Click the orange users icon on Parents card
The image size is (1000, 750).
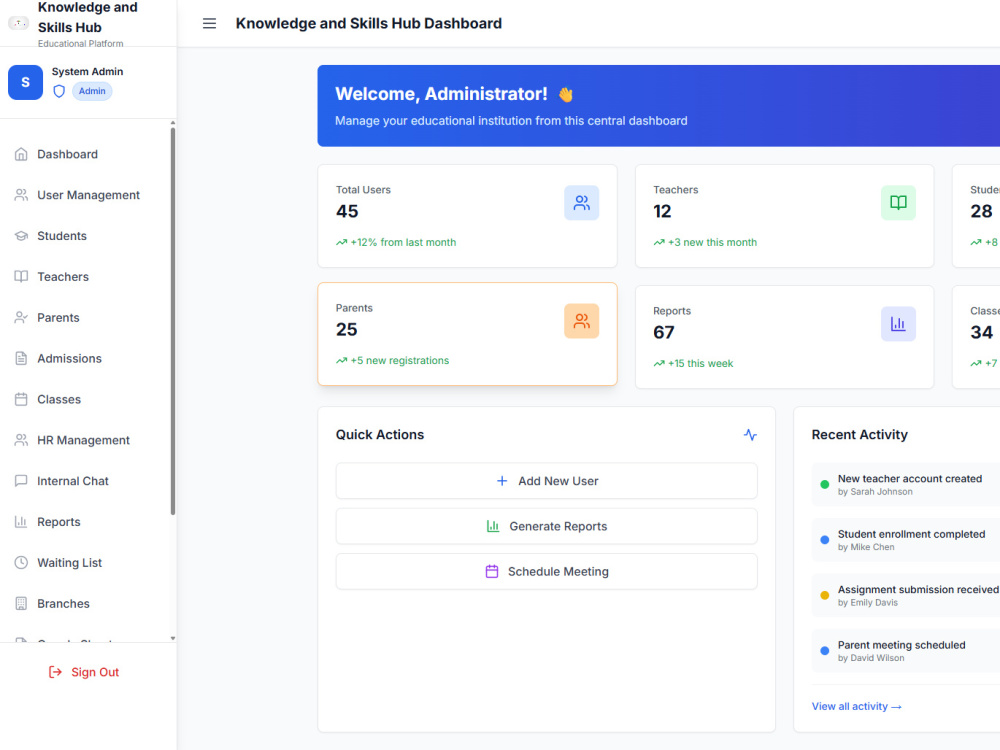point(582,321)
